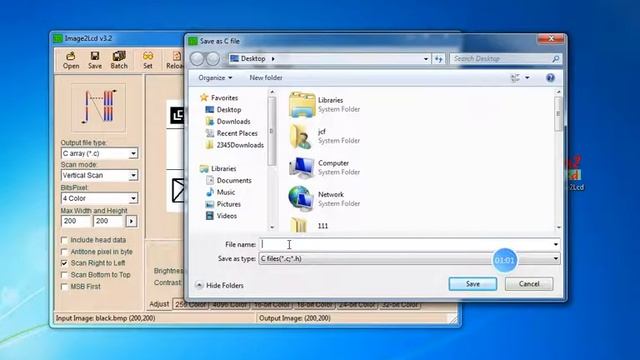The height and width of the screenshot is (360, 640).
Task: Open the Save as type dropdown
Action: point(409,259)
